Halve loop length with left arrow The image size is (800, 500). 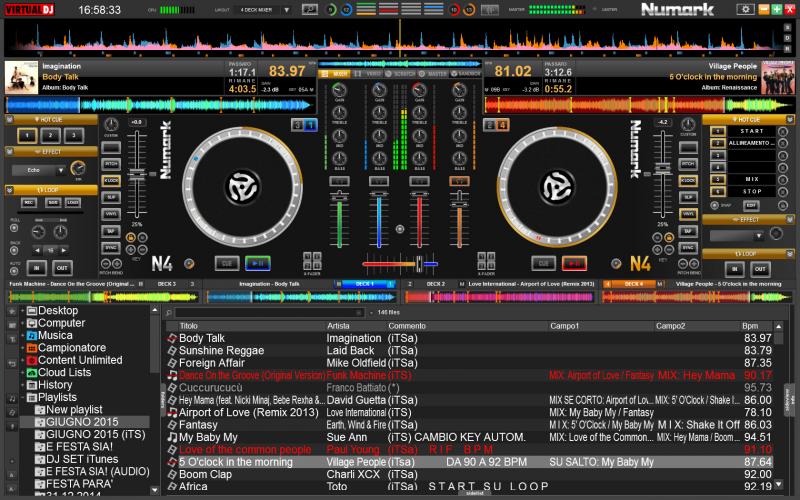tap(37, 250)
